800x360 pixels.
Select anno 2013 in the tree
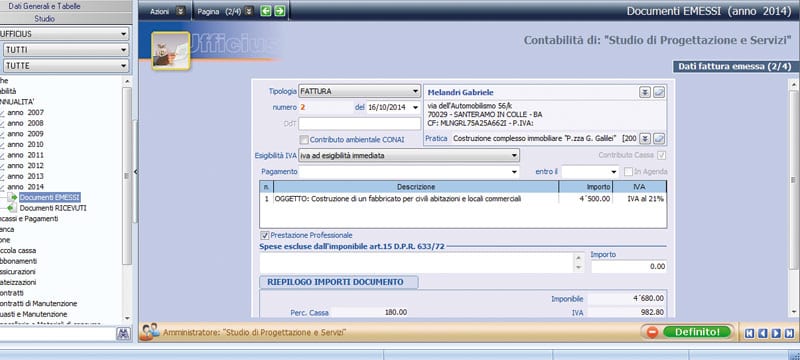(x=26, y=176)
